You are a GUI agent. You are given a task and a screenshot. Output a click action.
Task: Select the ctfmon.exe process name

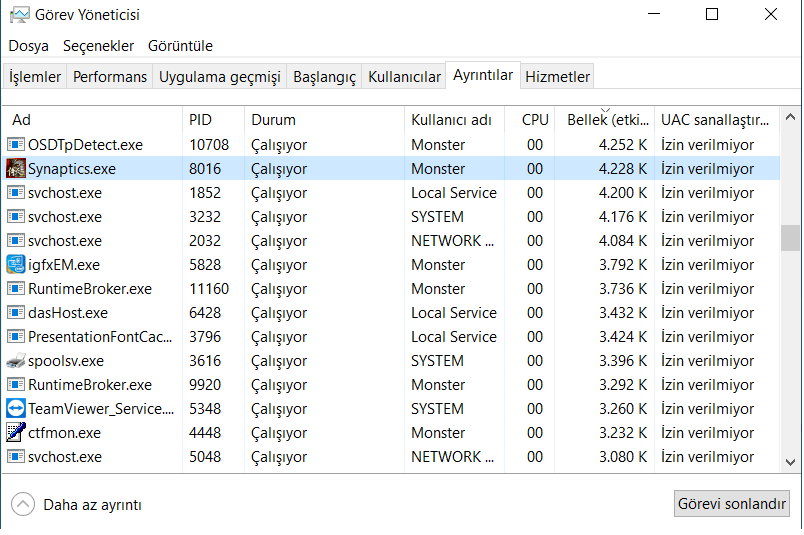pos(64,433)
